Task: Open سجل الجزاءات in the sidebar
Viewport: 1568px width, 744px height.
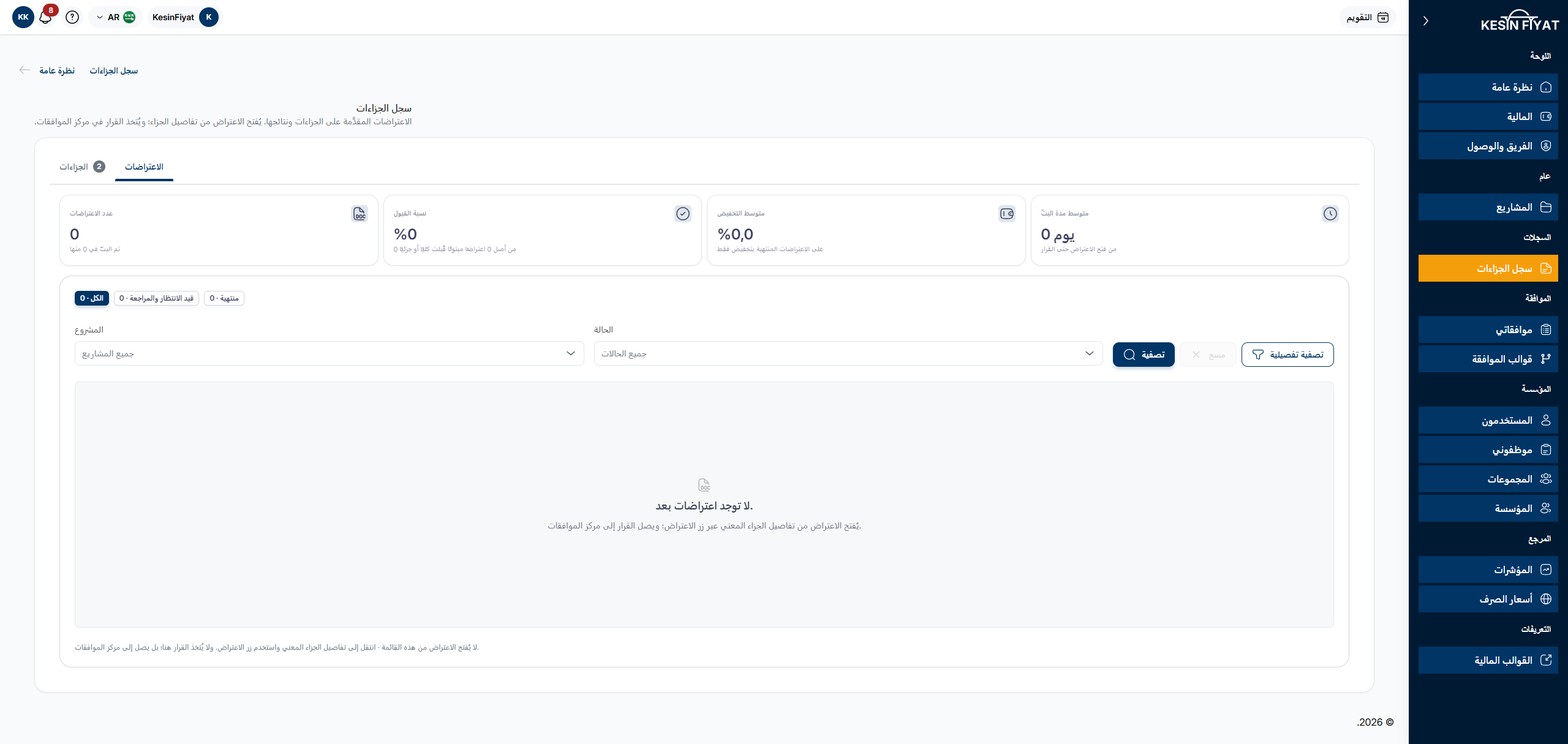Action: click(x=1488, y=268)
